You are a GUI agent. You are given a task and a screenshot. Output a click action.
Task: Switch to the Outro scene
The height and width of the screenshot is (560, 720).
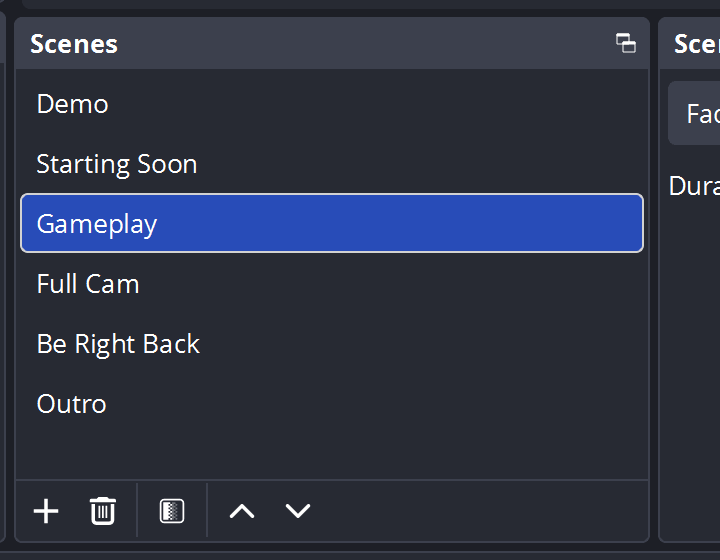pos(71,404)
